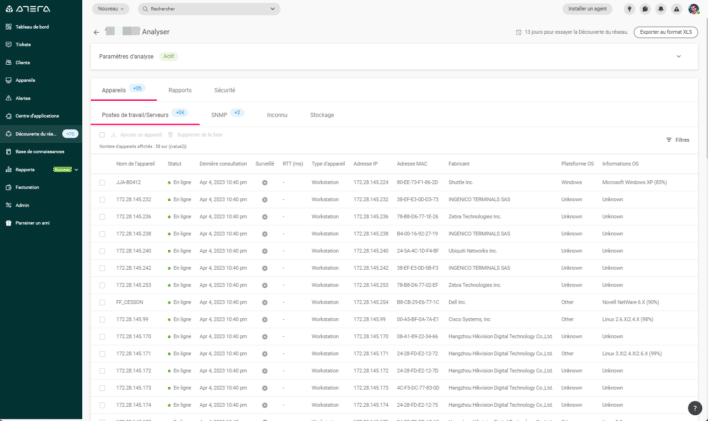Open Tickets in the sidebar
Screen dimensions: 708x421
click(x=23, y=45)
